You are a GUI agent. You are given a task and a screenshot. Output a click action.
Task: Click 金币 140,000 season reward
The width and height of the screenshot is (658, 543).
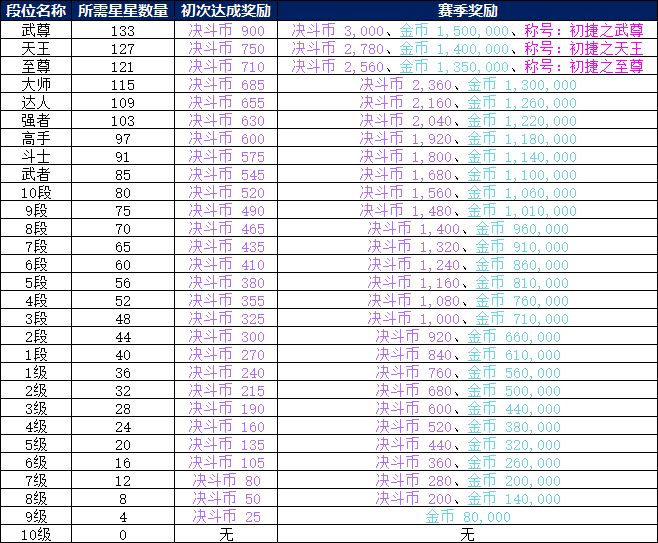[x=514, y=499]
